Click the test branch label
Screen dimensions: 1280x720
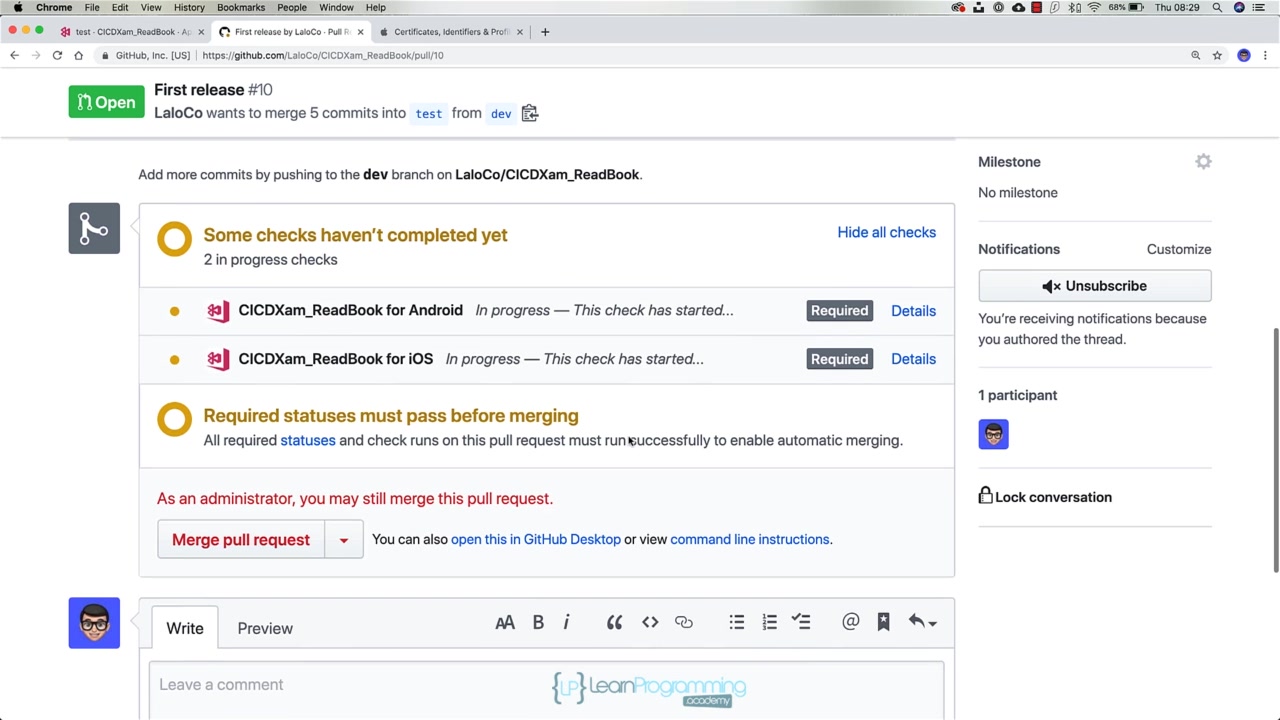point(429,114)
